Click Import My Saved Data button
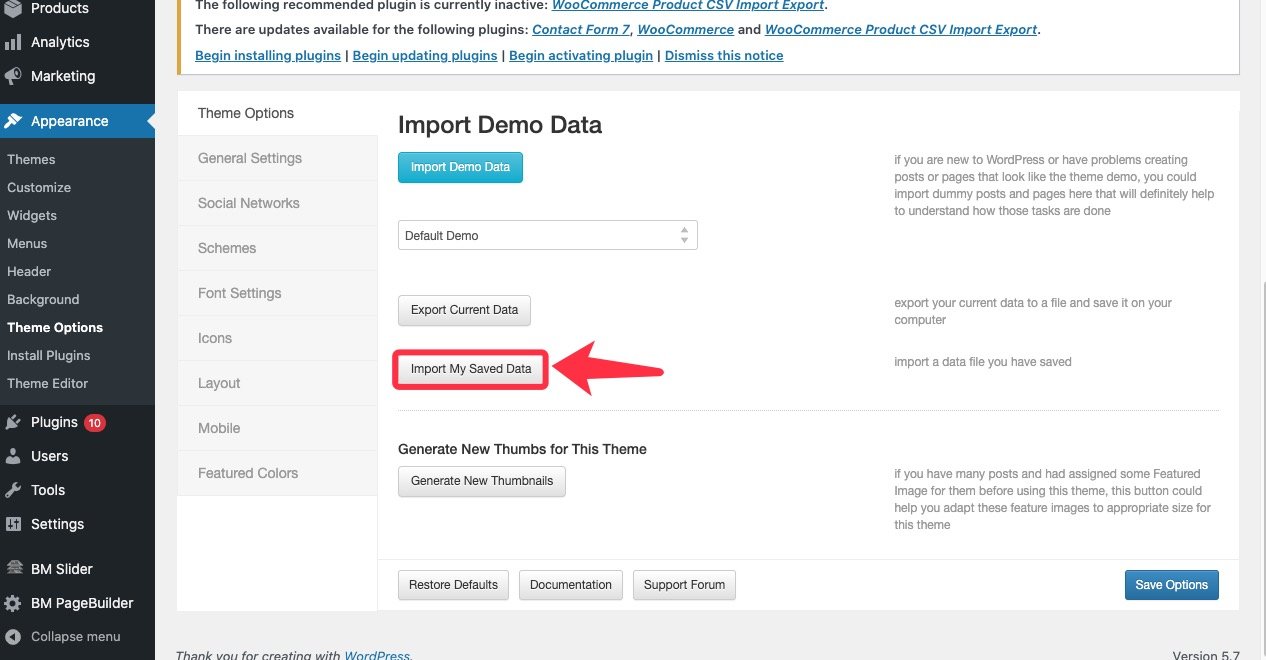 [471, 369]
